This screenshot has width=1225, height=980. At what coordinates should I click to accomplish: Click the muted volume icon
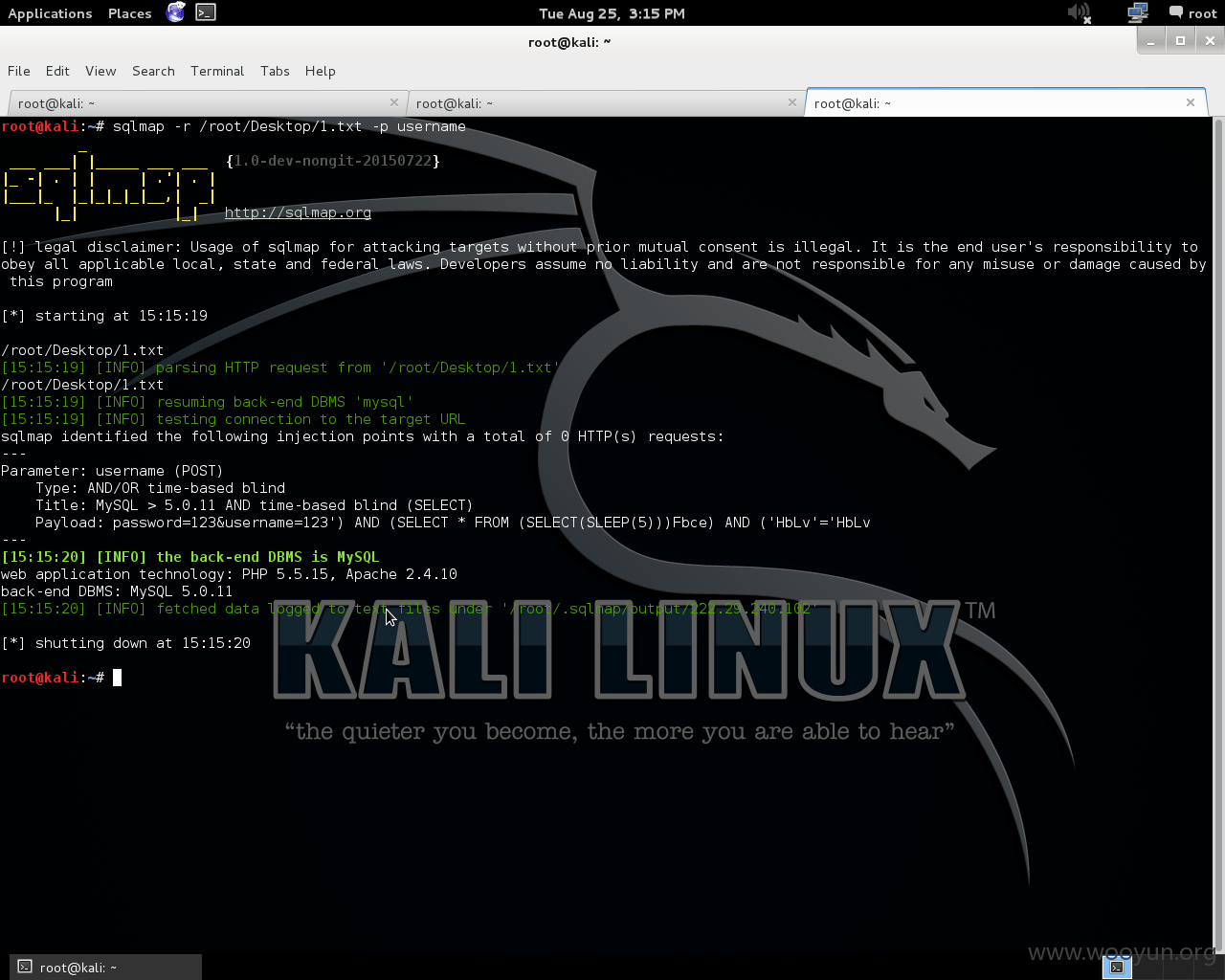coord(1080,12)
